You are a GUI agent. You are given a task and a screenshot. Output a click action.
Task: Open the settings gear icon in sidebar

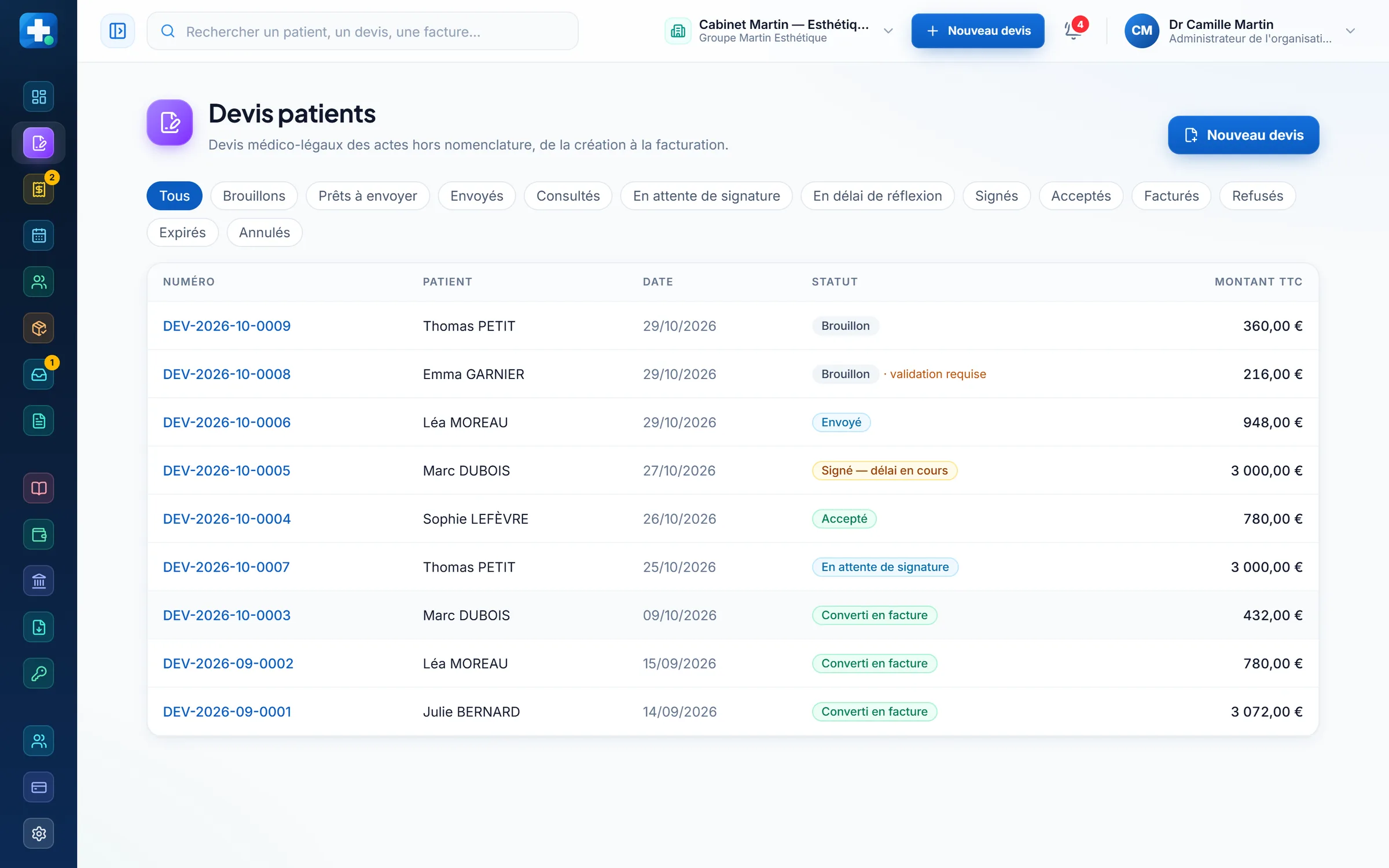tap(39, 834)
